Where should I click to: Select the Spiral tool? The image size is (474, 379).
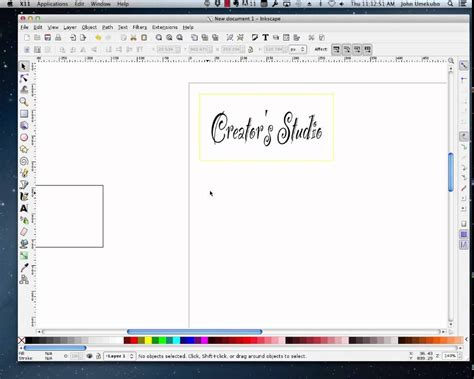(24, 161)
